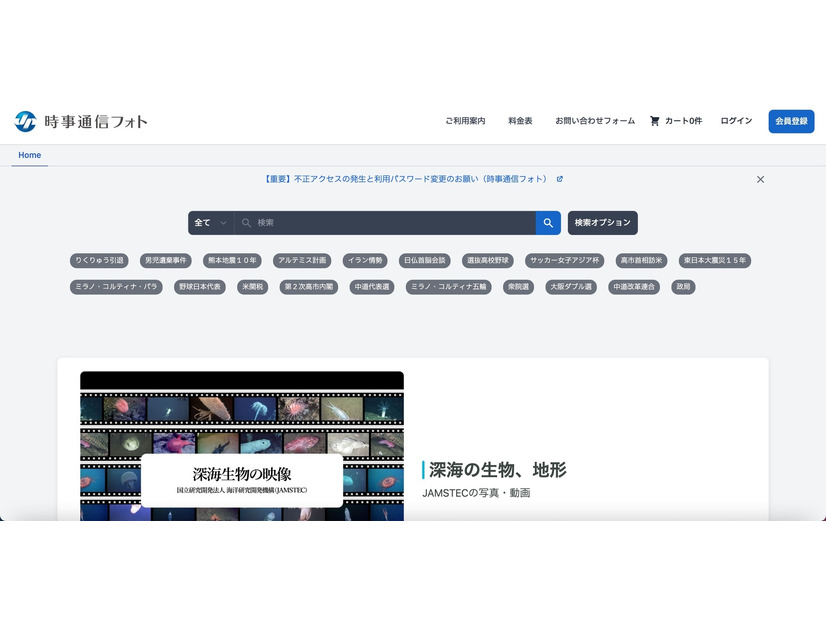Click the 会員登録 button

791,121
